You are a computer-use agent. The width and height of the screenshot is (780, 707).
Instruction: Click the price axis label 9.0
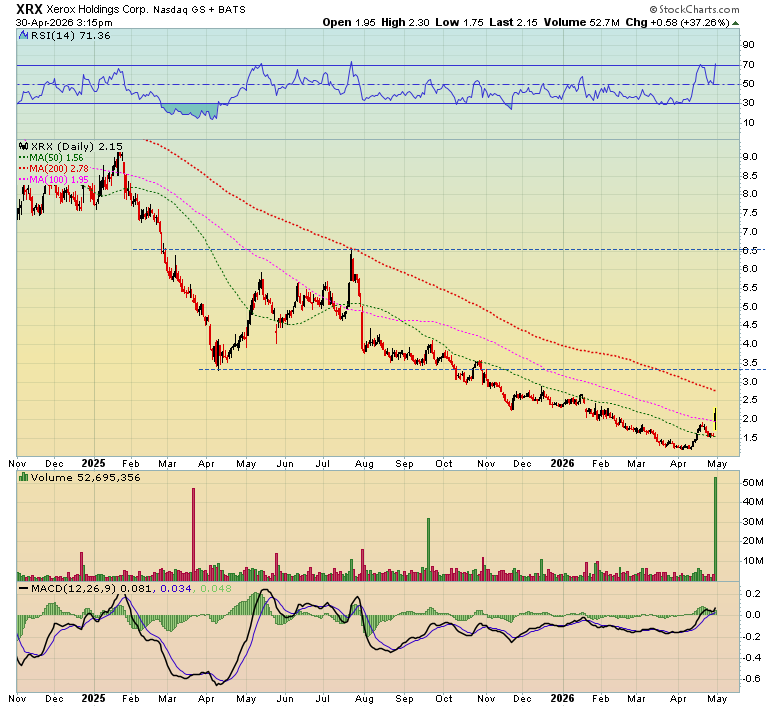750,157
